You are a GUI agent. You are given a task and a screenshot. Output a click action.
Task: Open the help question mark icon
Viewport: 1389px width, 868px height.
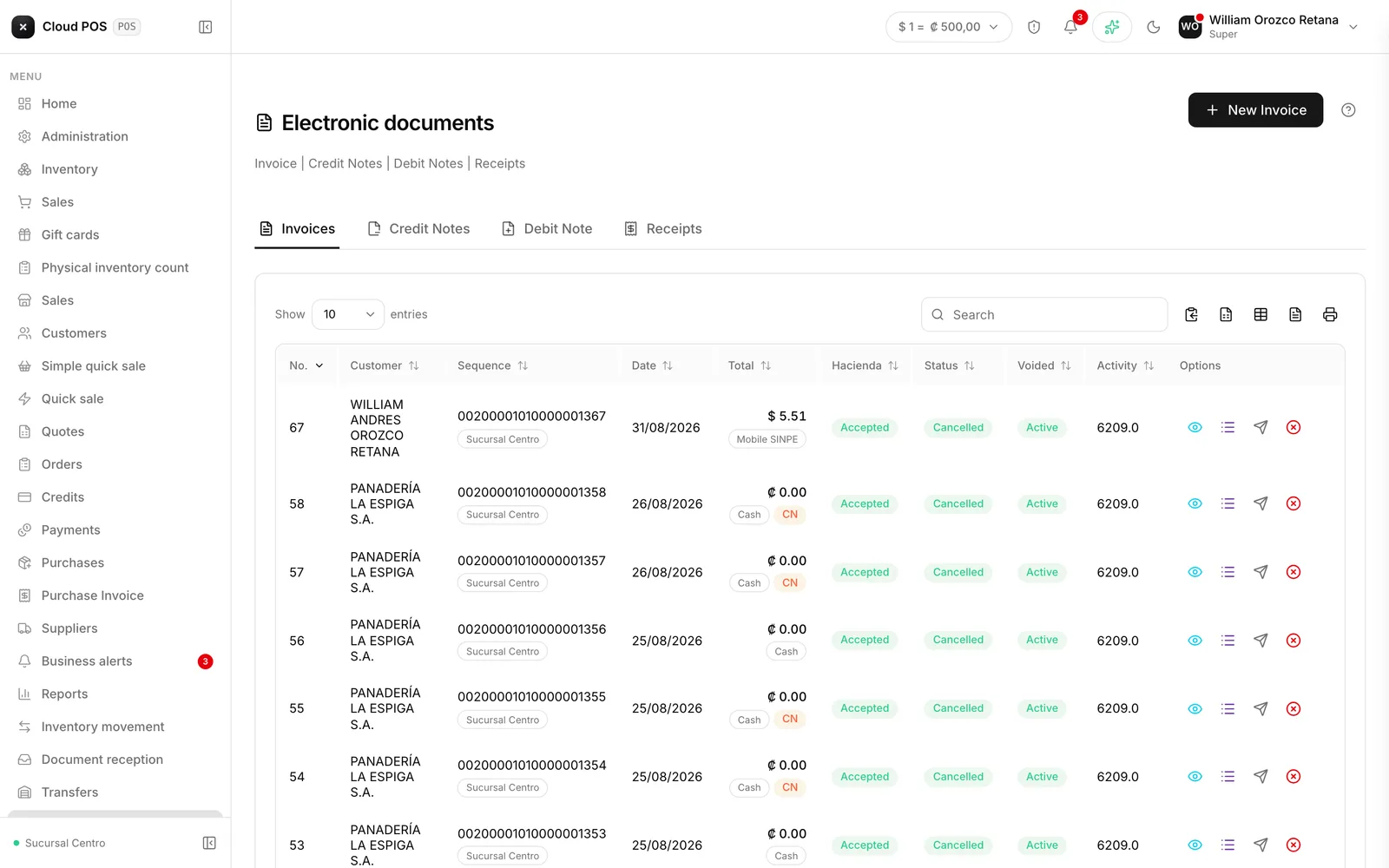pyautogui.click(x=1348, y=110)
